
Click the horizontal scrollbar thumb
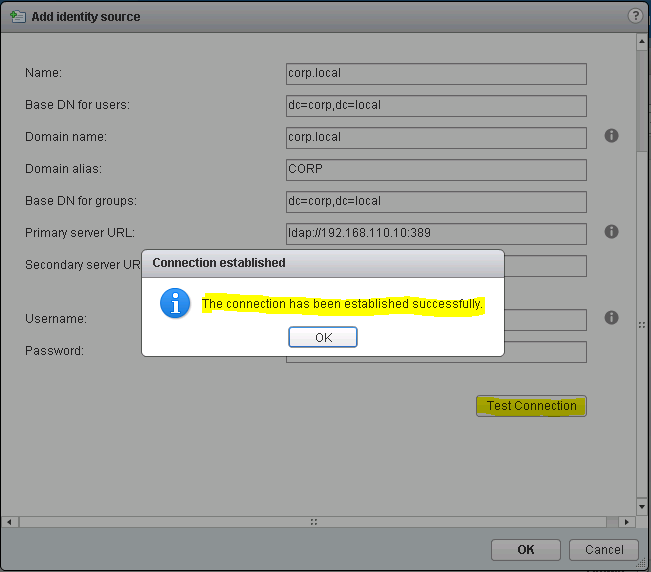[x=313, y=522]
